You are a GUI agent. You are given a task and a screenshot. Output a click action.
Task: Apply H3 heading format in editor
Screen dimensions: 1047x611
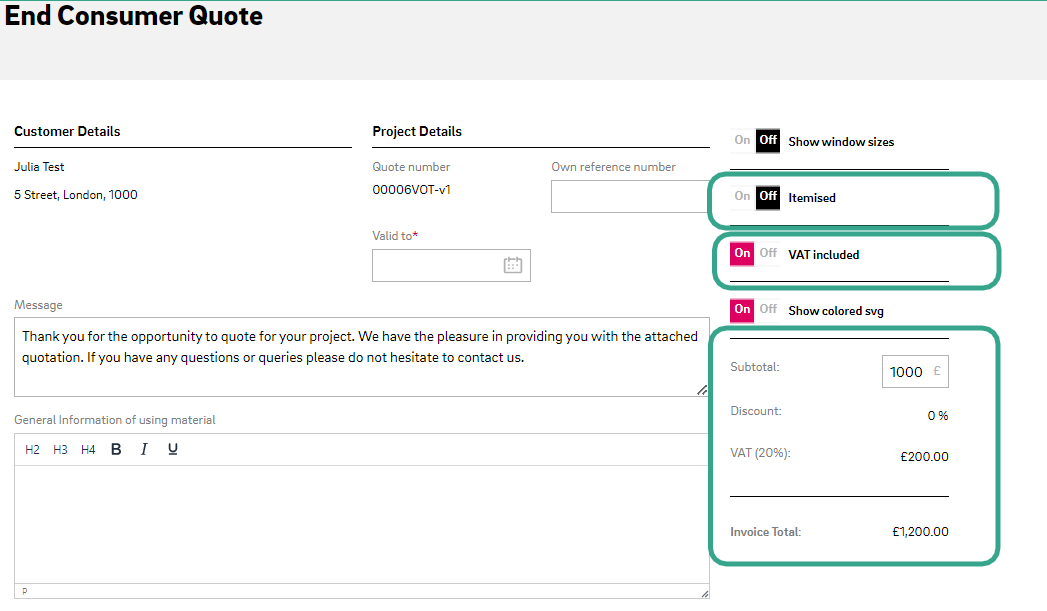(x=60, y=450)
